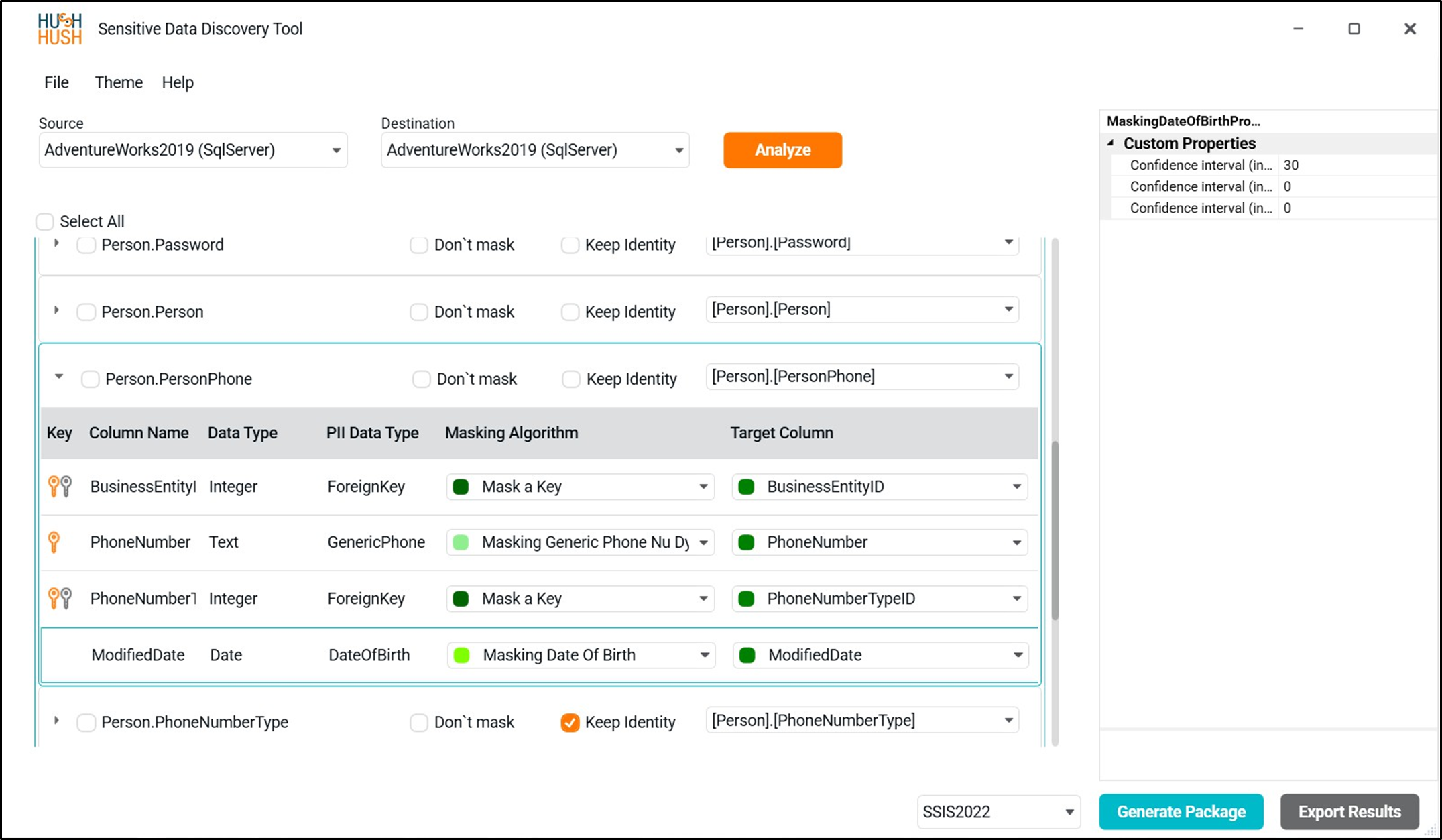Open the Source database dropdown
The image size is (1442, 840).
(193, 150)
